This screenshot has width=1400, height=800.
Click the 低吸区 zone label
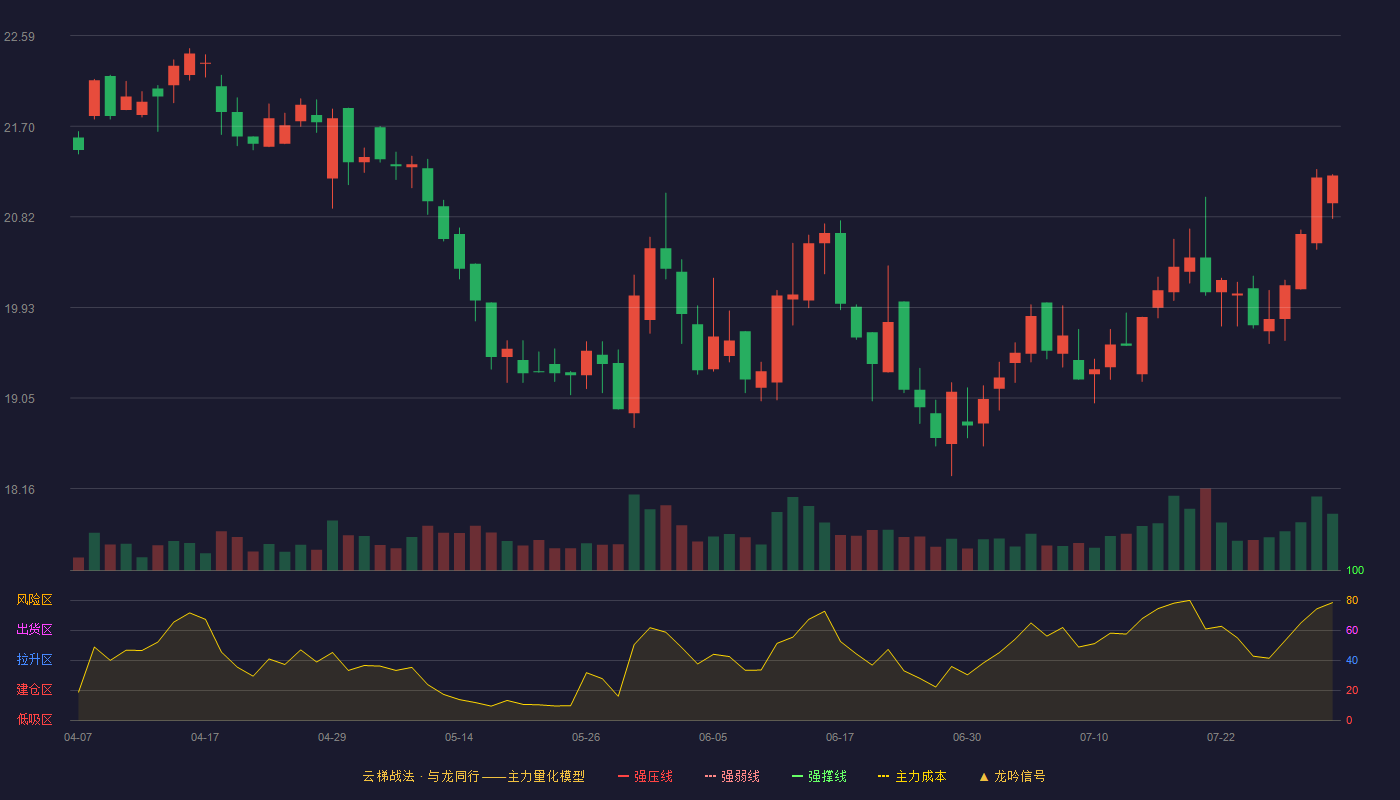tap(34, 720)
